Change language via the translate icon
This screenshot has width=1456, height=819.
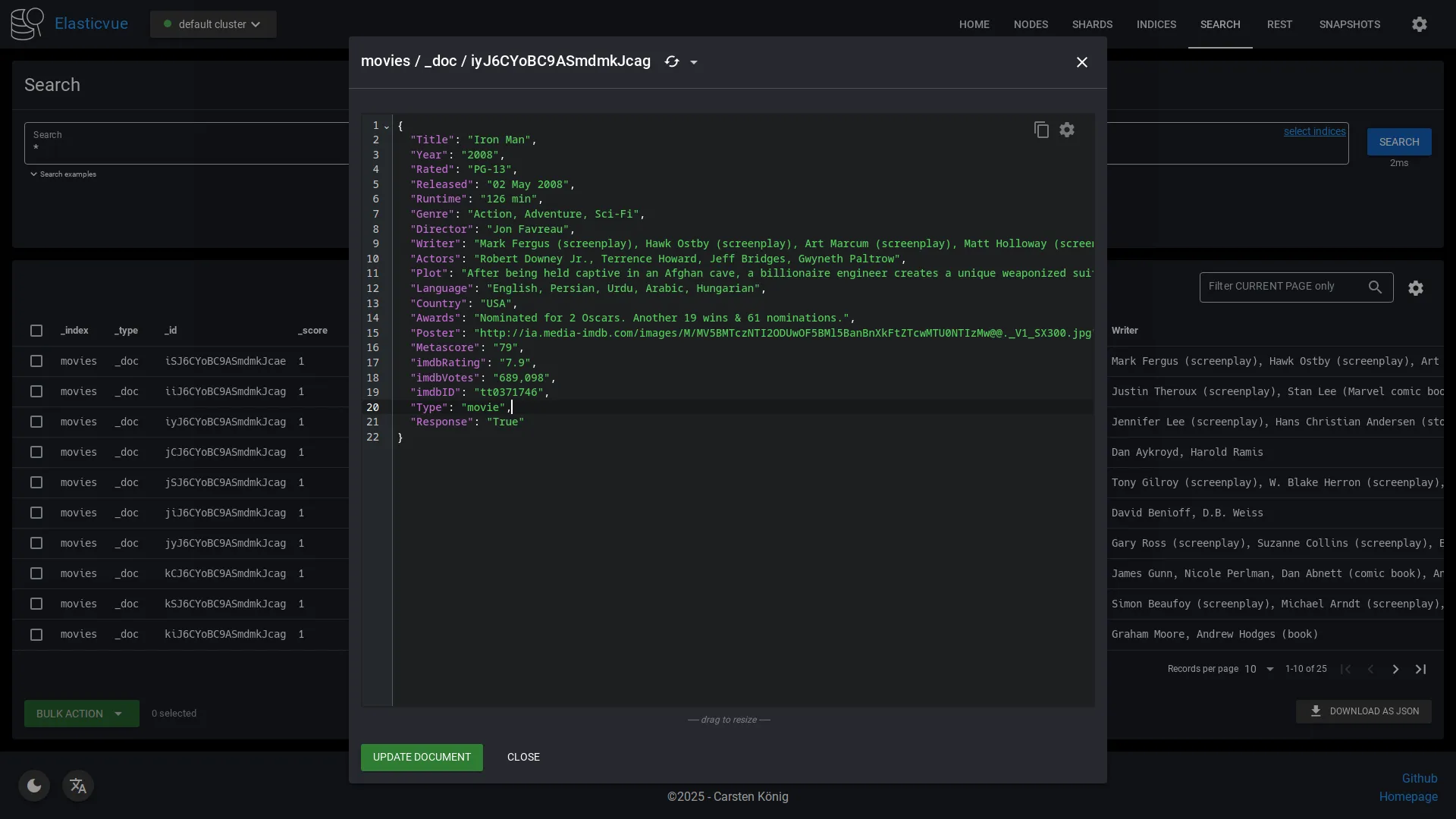point(78,786)
